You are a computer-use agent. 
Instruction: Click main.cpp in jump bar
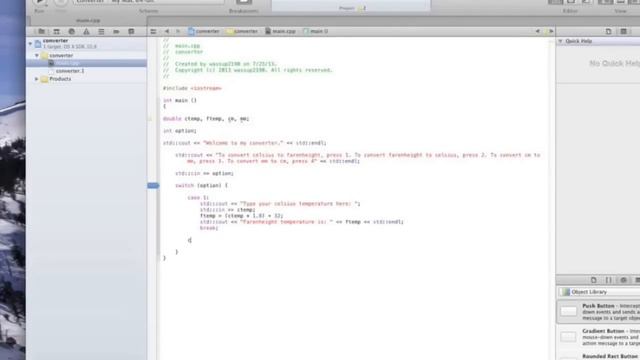(280, 31)
